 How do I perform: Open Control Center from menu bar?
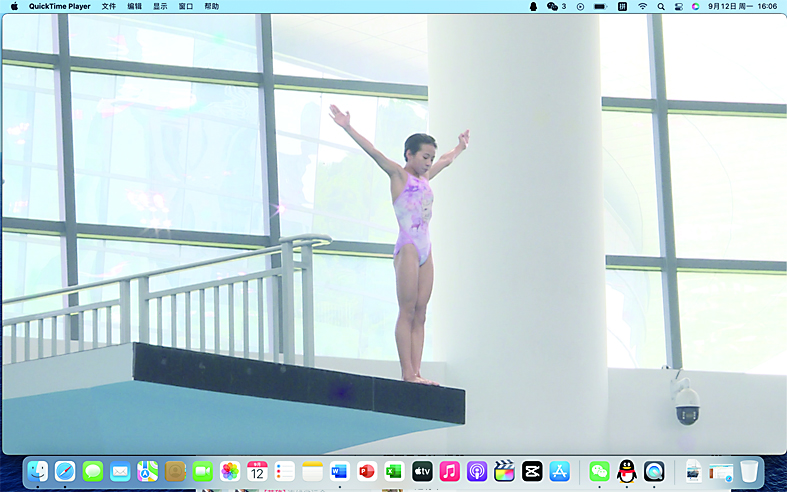679,6
